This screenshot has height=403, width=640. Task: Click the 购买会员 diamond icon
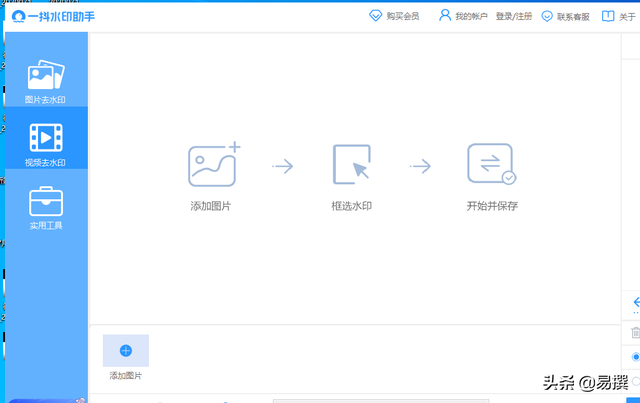pos(376,16)
